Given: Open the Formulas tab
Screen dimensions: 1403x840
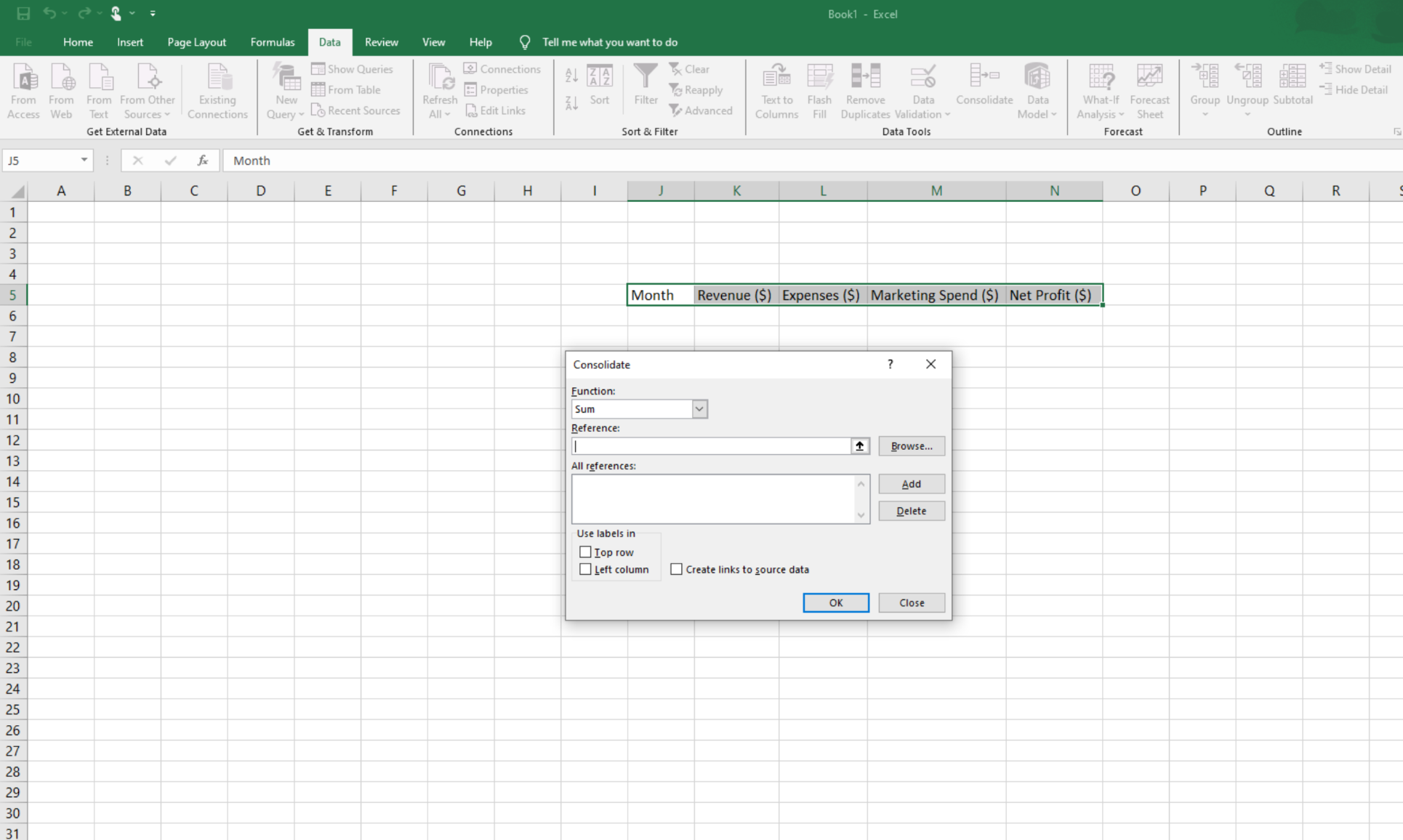Looking at the screenshot, I should pyautogui.click(x=273, y=42).
